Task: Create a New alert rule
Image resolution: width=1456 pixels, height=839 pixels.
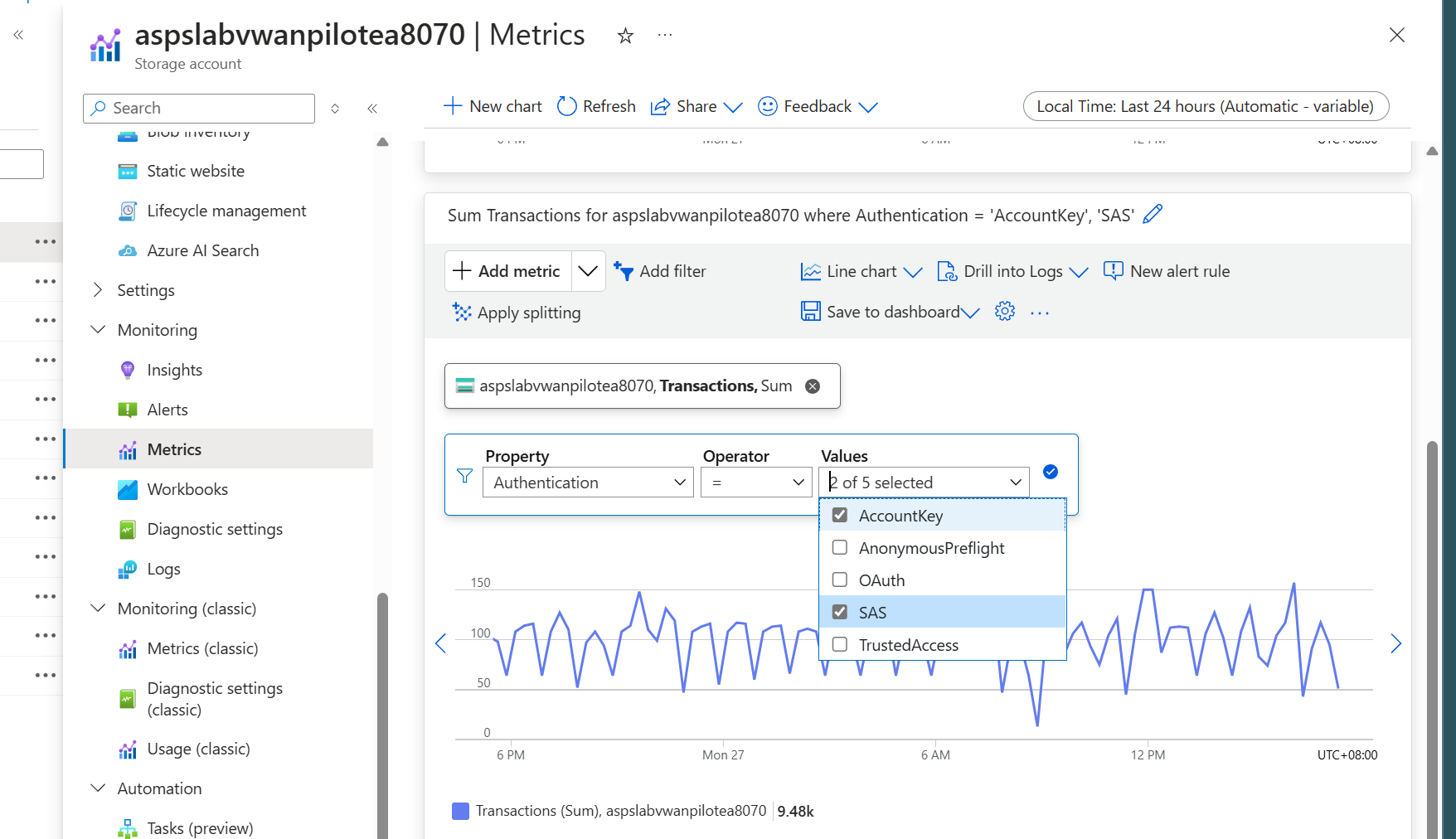Action: (x=1167, y=271)
